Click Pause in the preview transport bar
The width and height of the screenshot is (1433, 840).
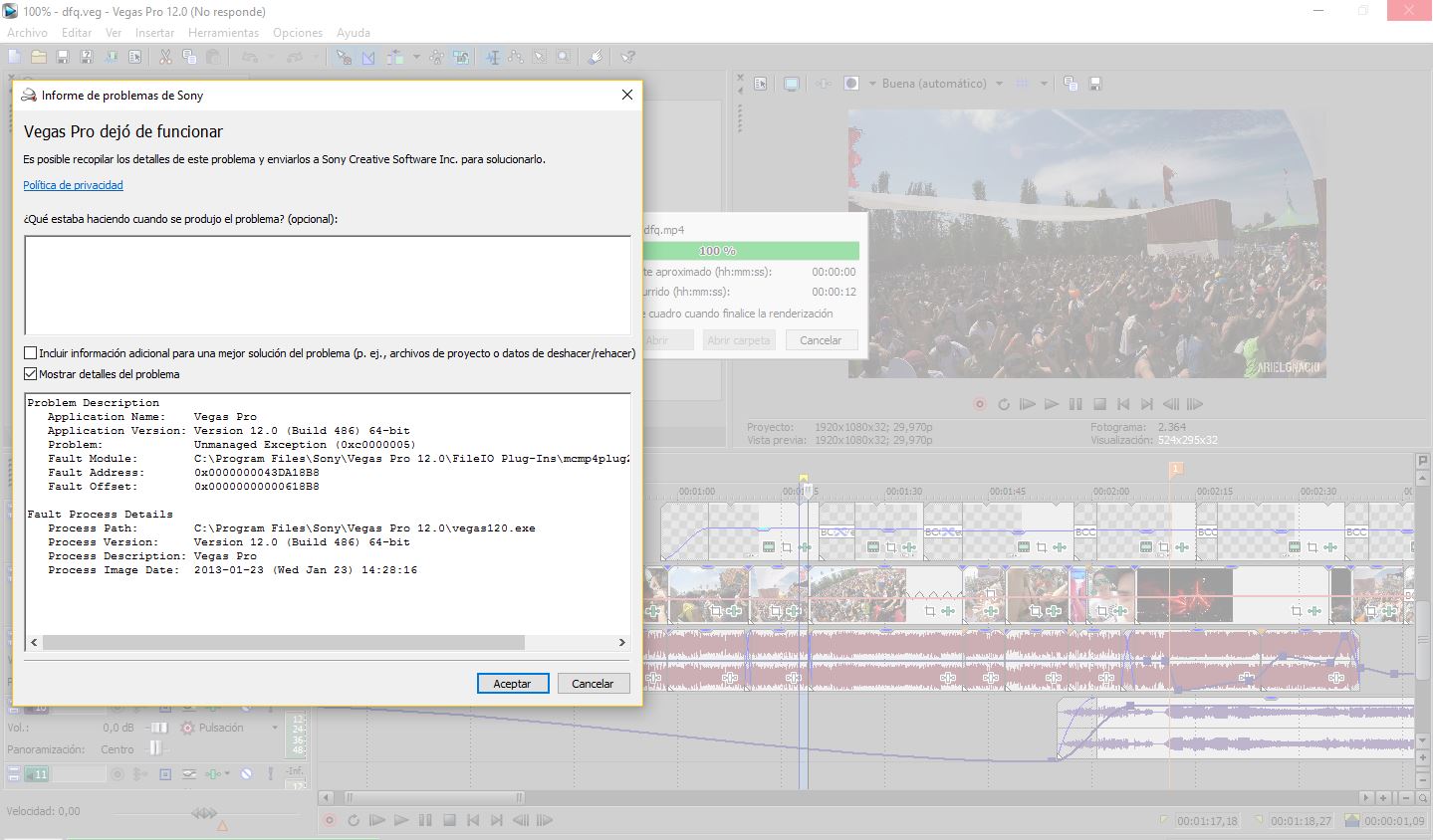[x=1075, y=404]
